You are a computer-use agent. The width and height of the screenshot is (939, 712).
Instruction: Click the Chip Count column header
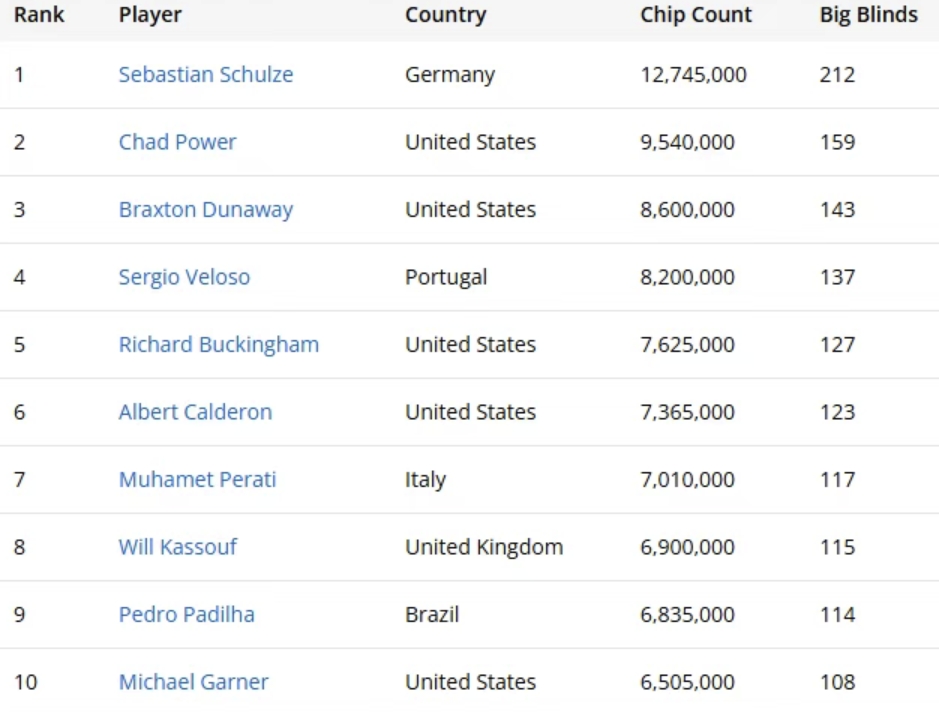(x=696, y=15)
